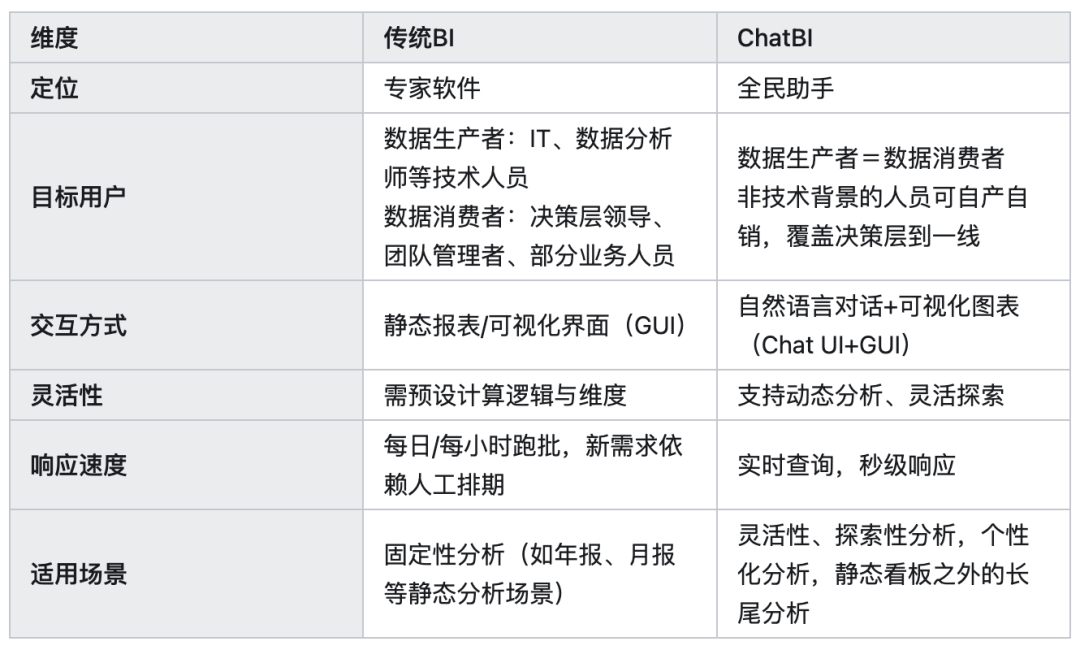Select the 交互方式 row label
Image resolution: width=1080 pixels, height=650 pixels.
point(187,325)
